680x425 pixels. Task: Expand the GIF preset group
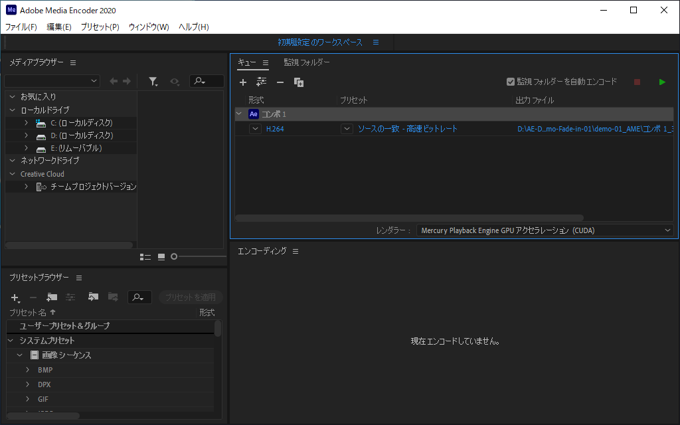[x=27, y=399]
